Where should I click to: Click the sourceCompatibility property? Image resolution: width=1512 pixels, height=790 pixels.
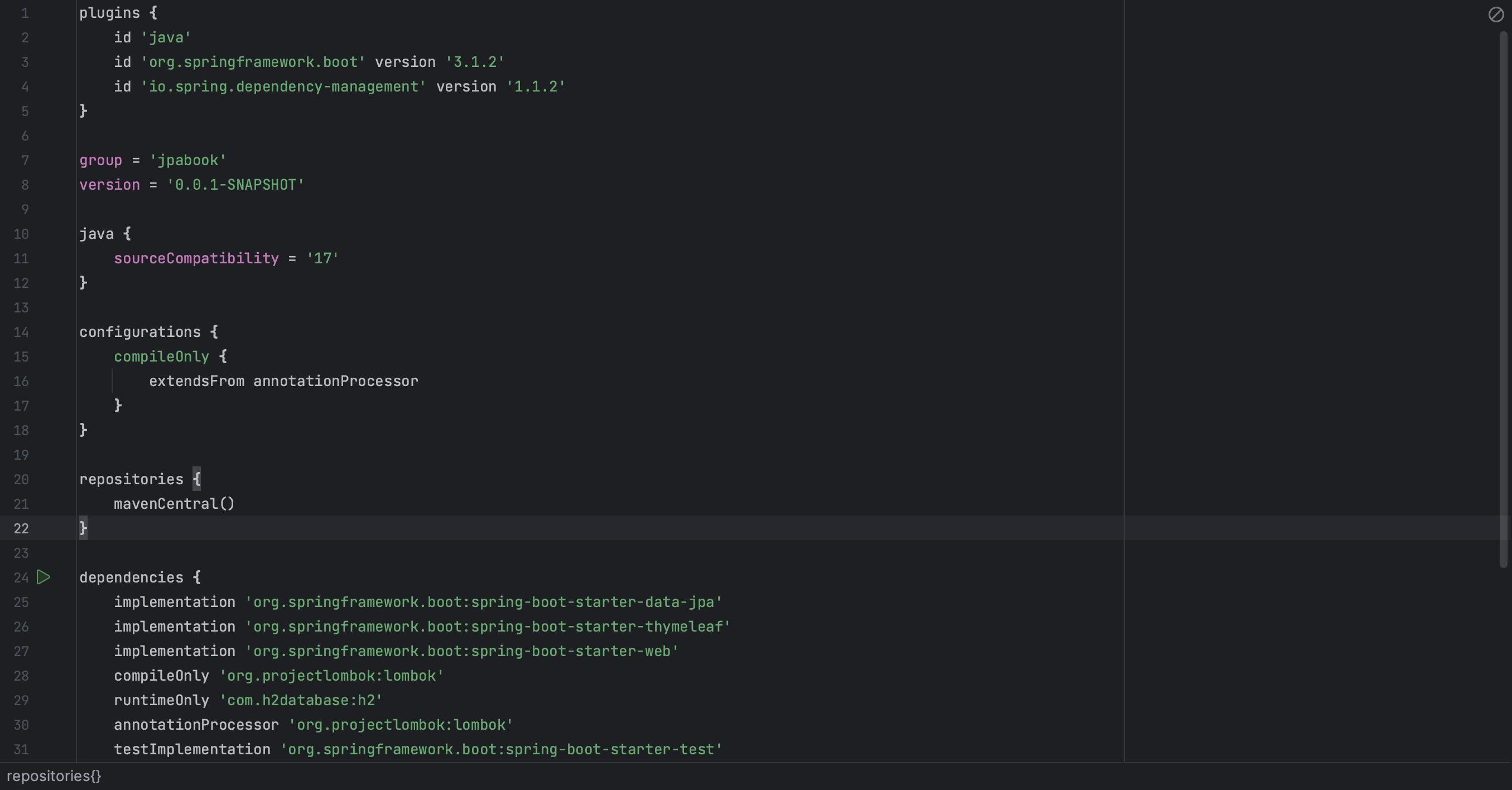(x=196, y=258)
